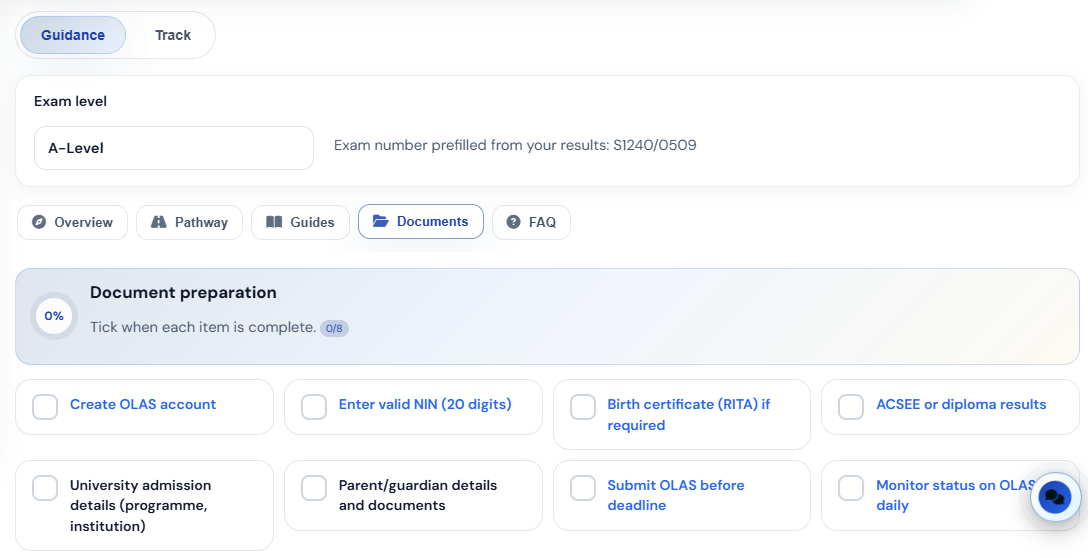Viewport: 1088px width, 558px height.
Task: Click the open book icon in Guides
Action: [x=274, y=222]
